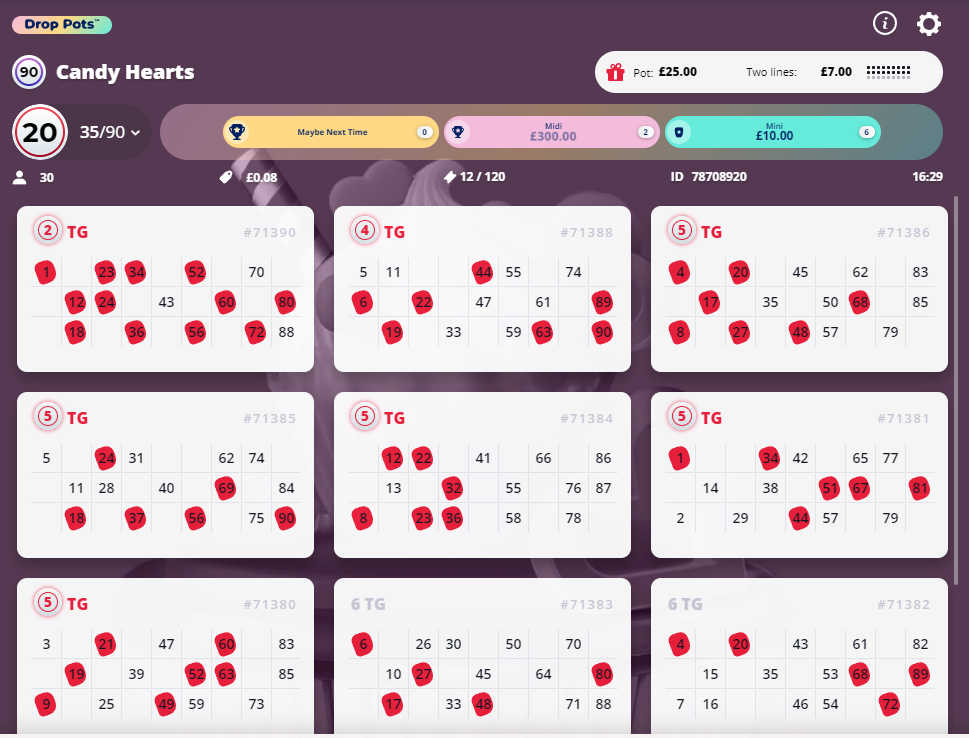Click the players count person icon
The height and width of the screenshot is (738, 969).
click(x=19, y=178)
